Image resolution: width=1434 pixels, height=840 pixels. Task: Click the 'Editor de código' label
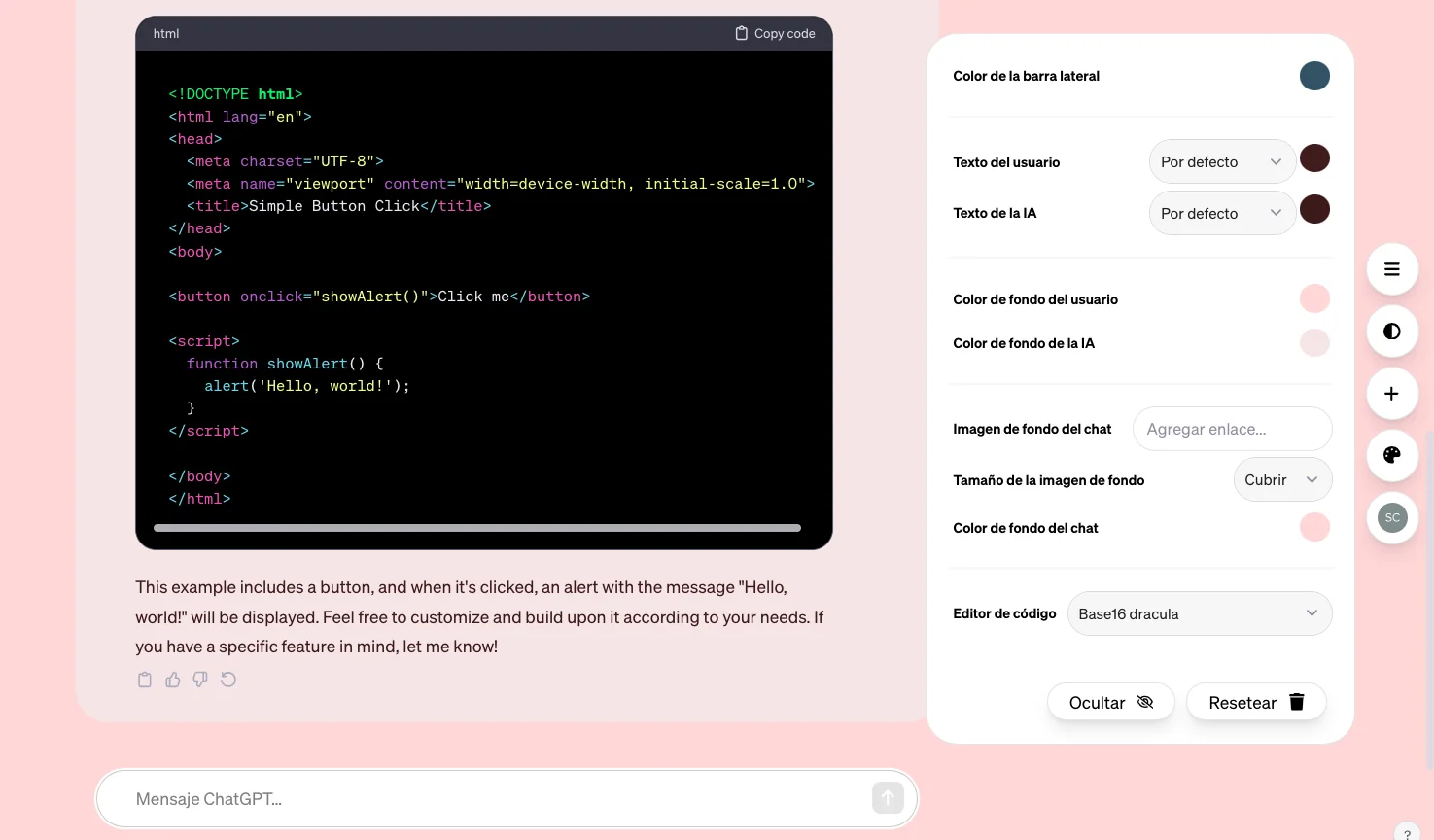1004,613
